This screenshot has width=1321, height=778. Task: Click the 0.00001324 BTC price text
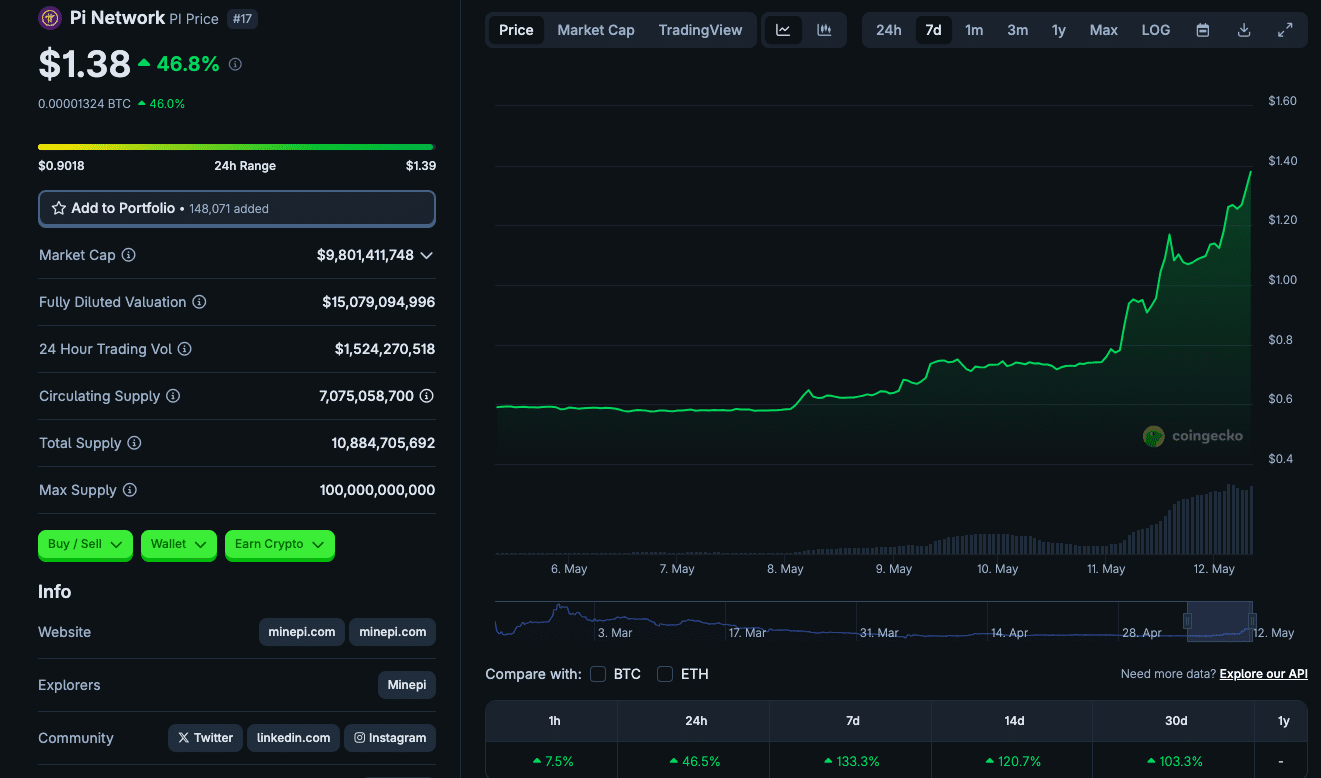(x=84, y=103)
